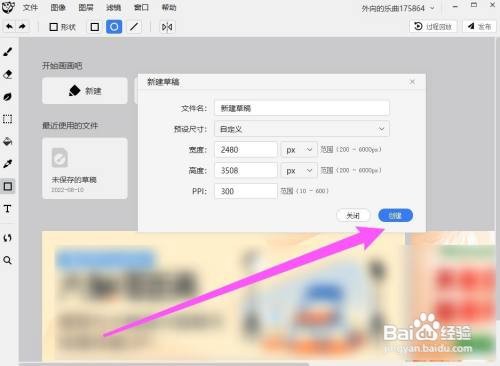Open the 高度 unit px dropdown
The width and height of the screenshot is (500, 366).
[299, 170]
